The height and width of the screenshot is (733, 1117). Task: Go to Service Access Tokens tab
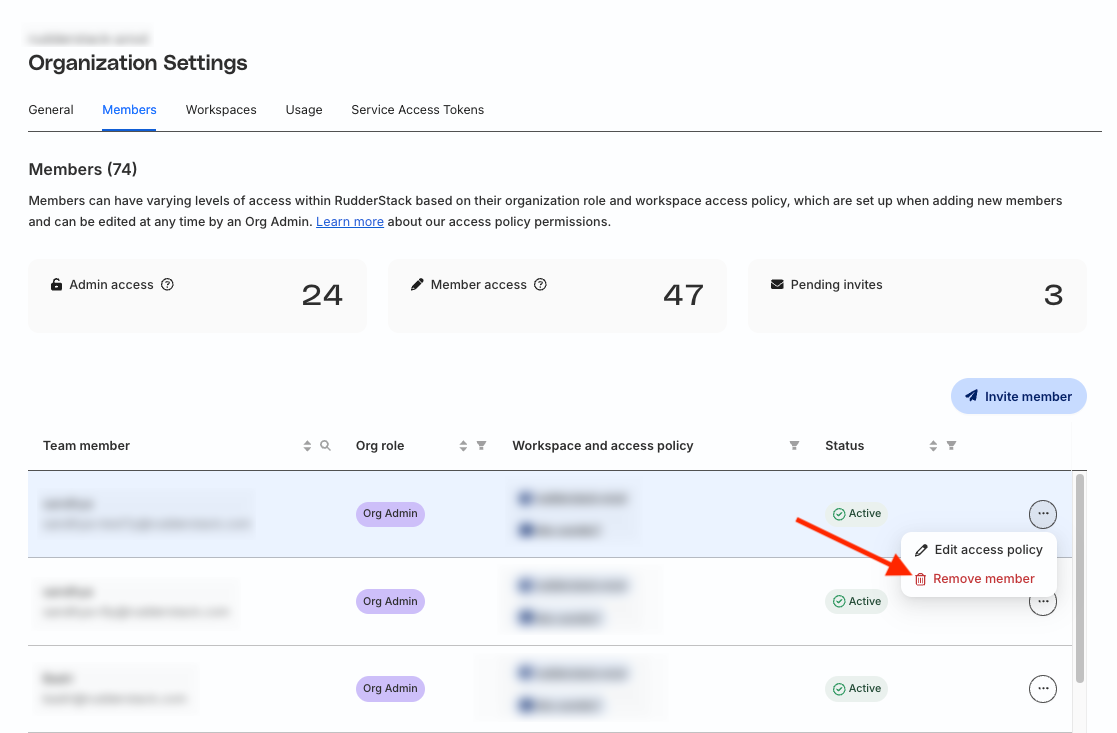pos(417,110)
